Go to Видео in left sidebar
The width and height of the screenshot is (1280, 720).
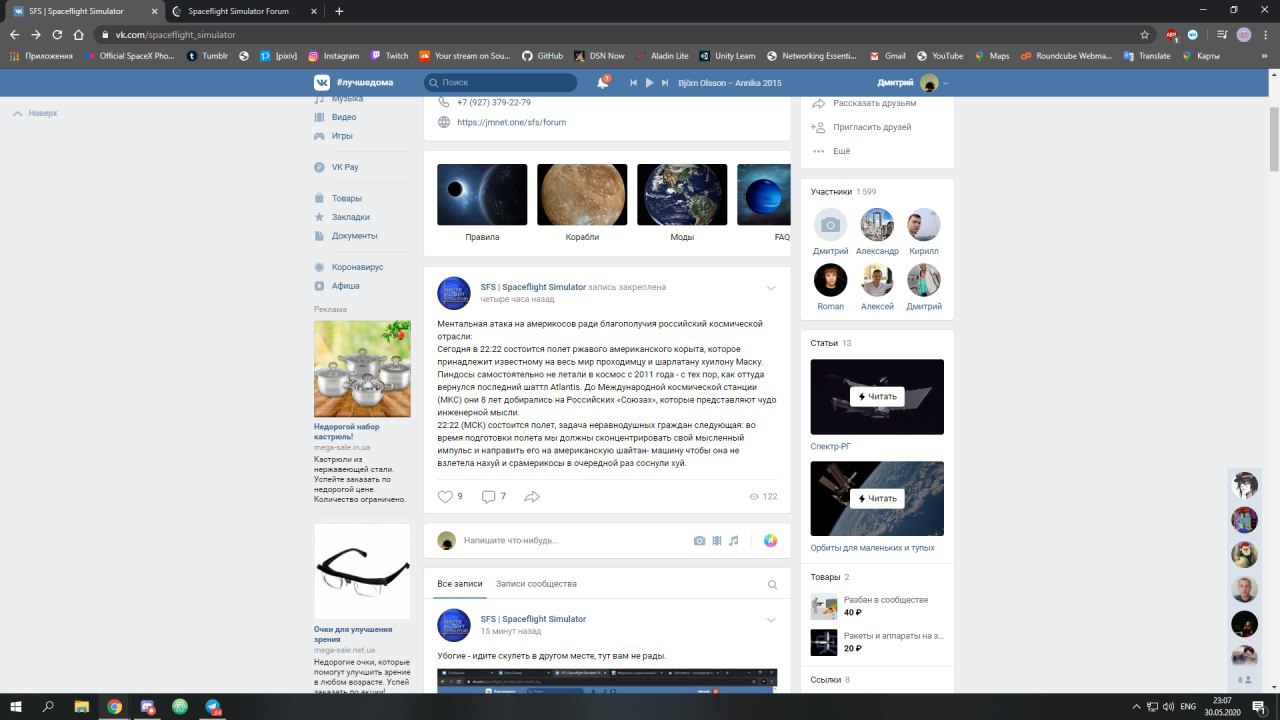(343, 117)
